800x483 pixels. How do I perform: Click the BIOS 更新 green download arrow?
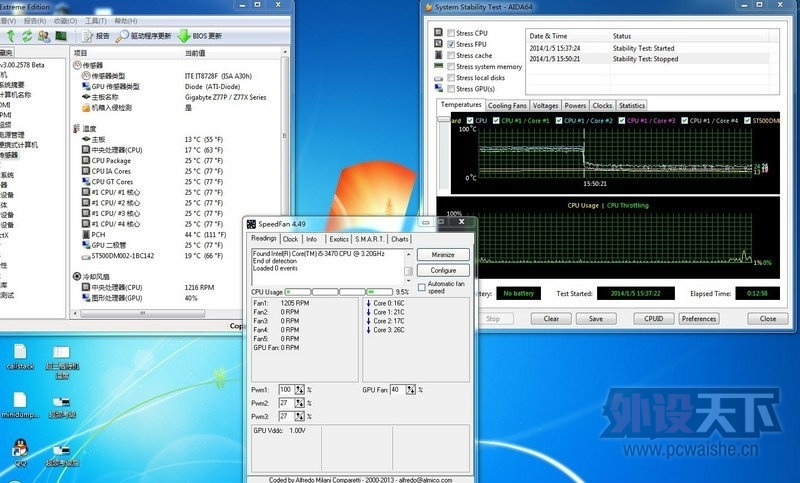[184, 36]
